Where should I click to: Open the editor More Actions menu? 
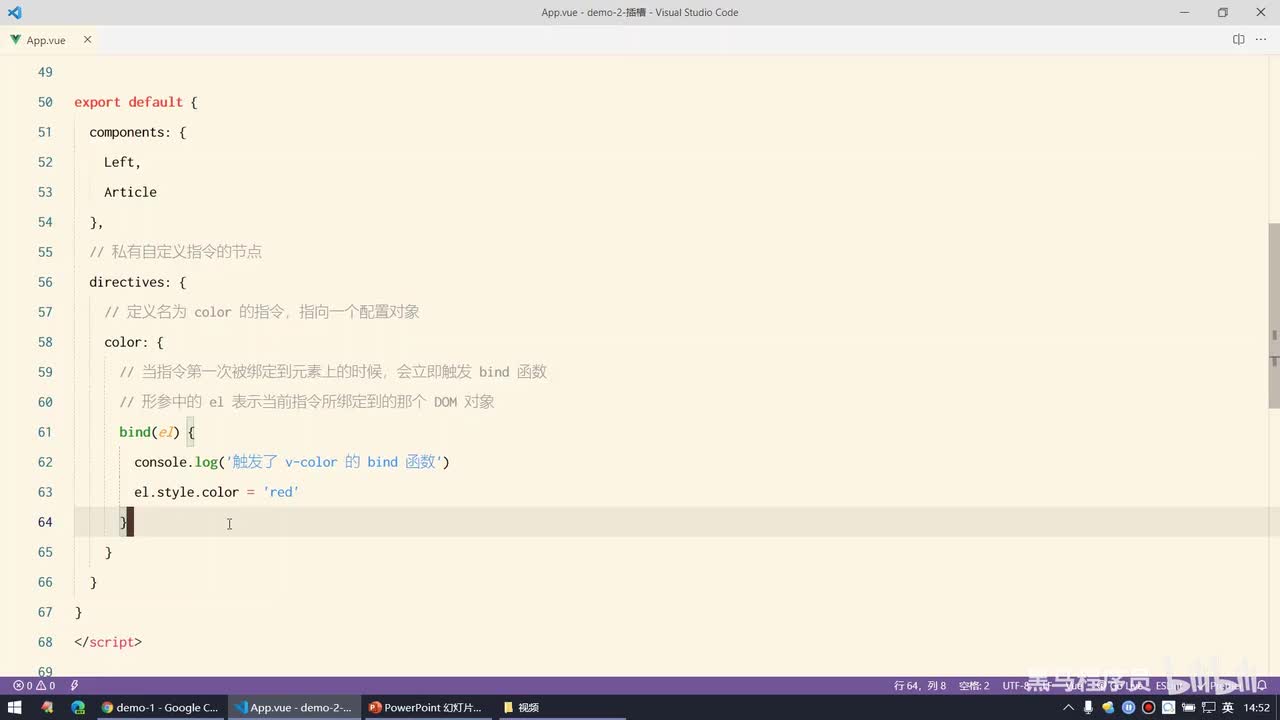(x=1262, y=40)
